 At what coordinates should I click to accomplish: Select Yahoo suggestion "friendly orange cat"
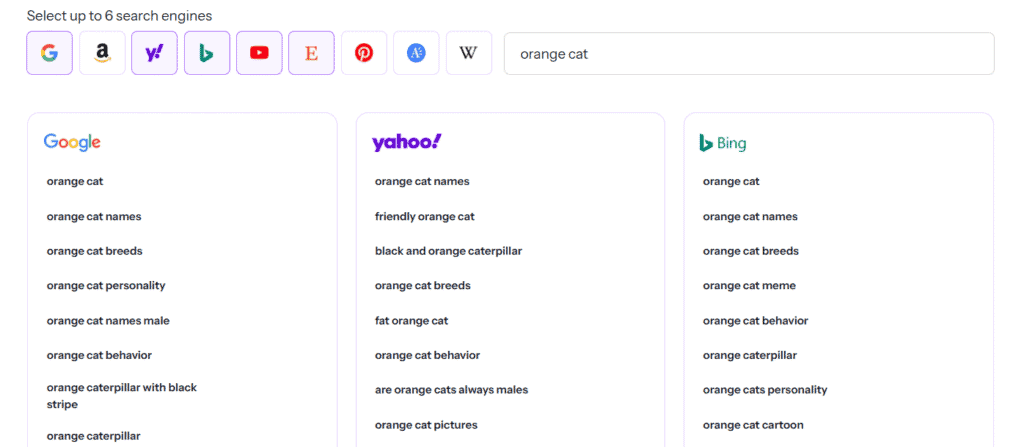[x=424, y=216]
